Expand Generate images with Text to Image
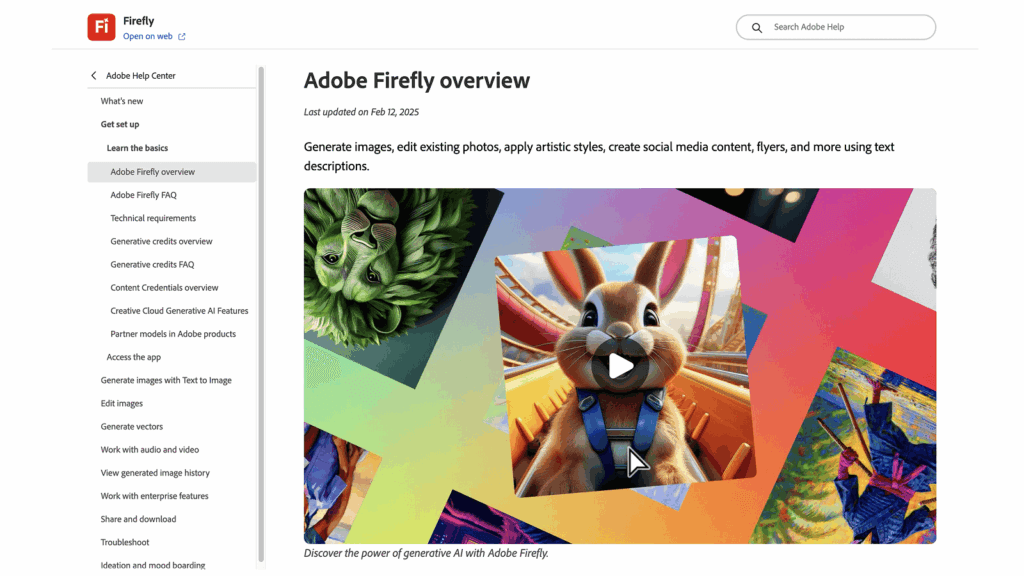Screen dimensions: 1024x576 point(166,380)
